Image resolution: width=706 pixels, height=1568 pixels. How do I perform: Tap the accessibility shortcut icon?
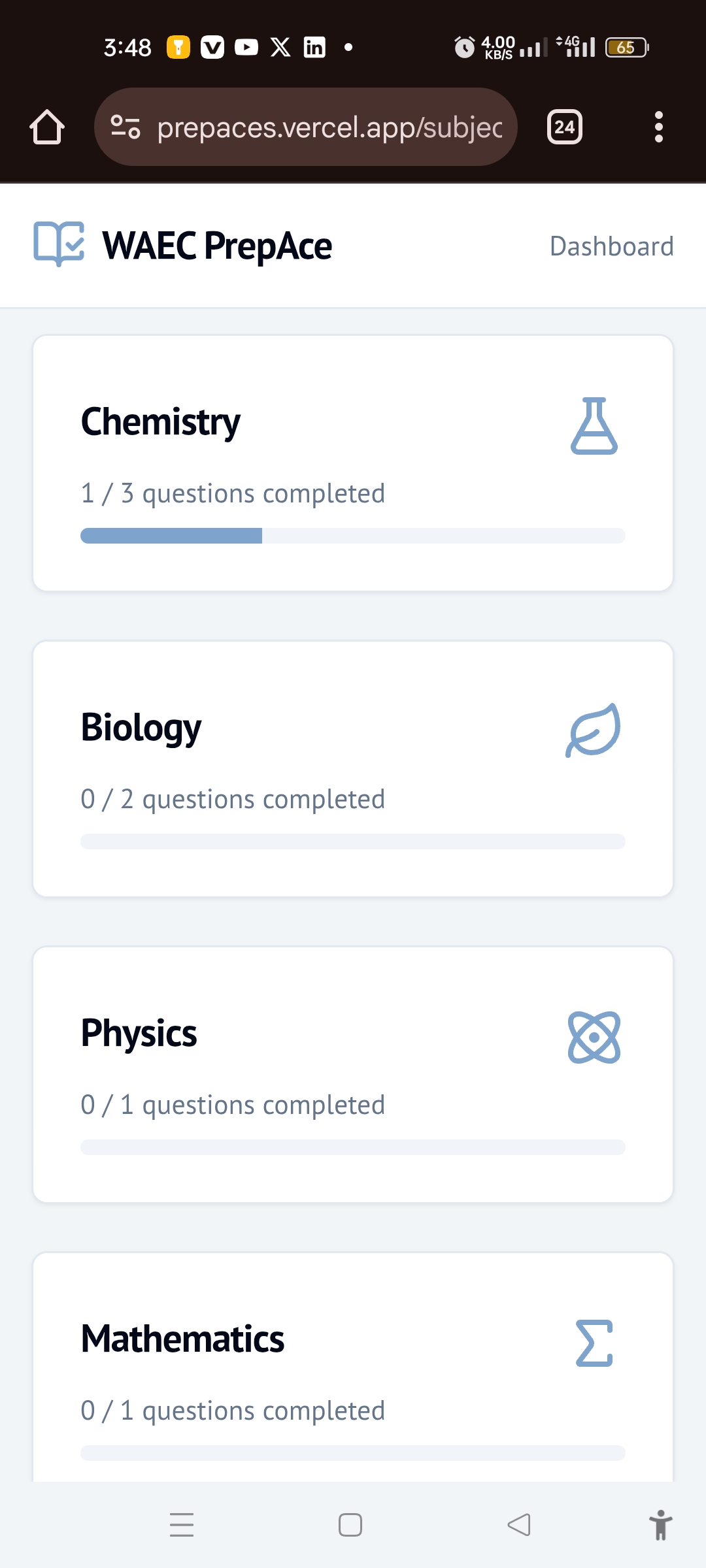660,1525
